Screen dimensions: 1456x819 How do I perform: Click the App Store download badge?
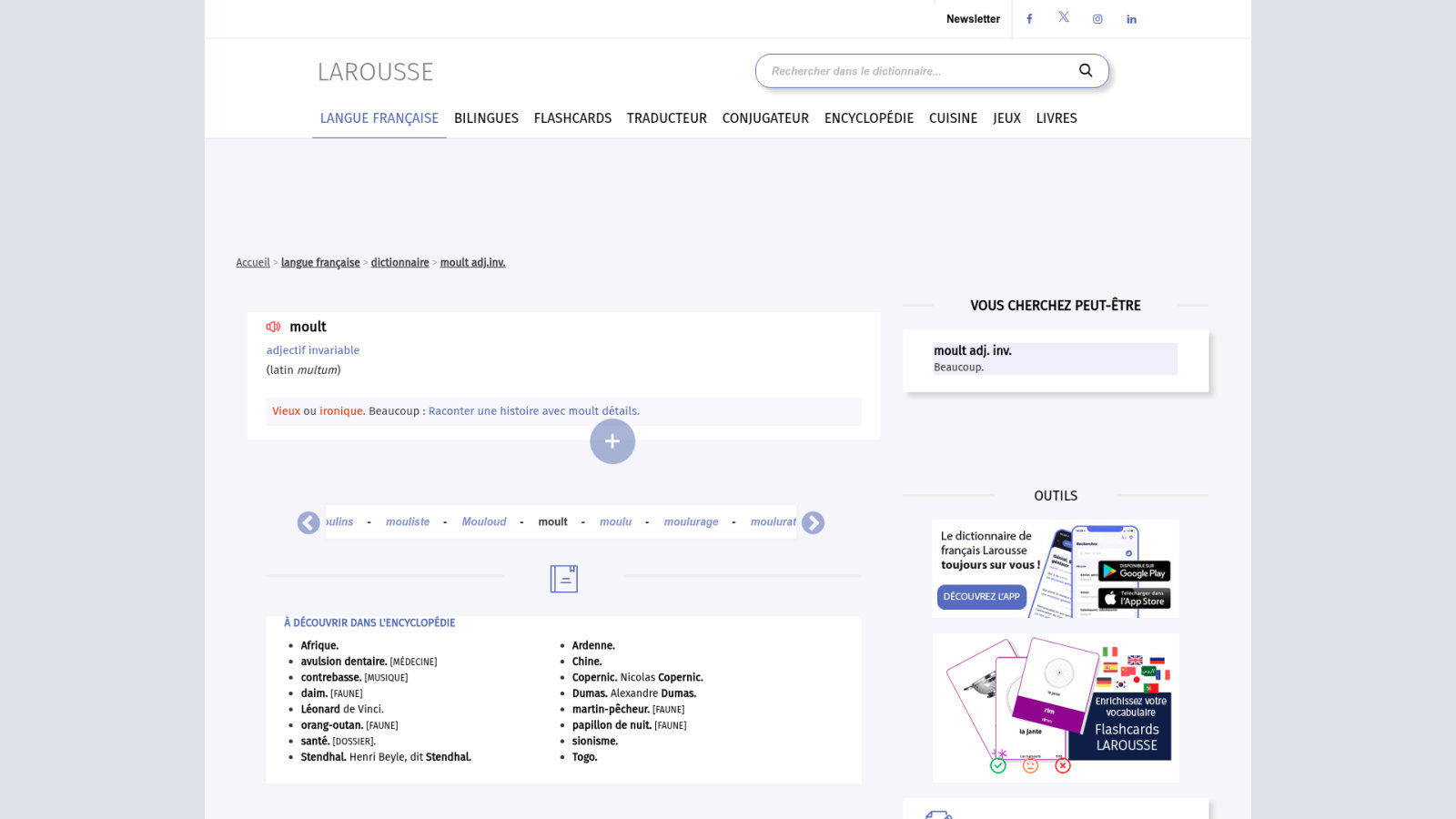1134,598
